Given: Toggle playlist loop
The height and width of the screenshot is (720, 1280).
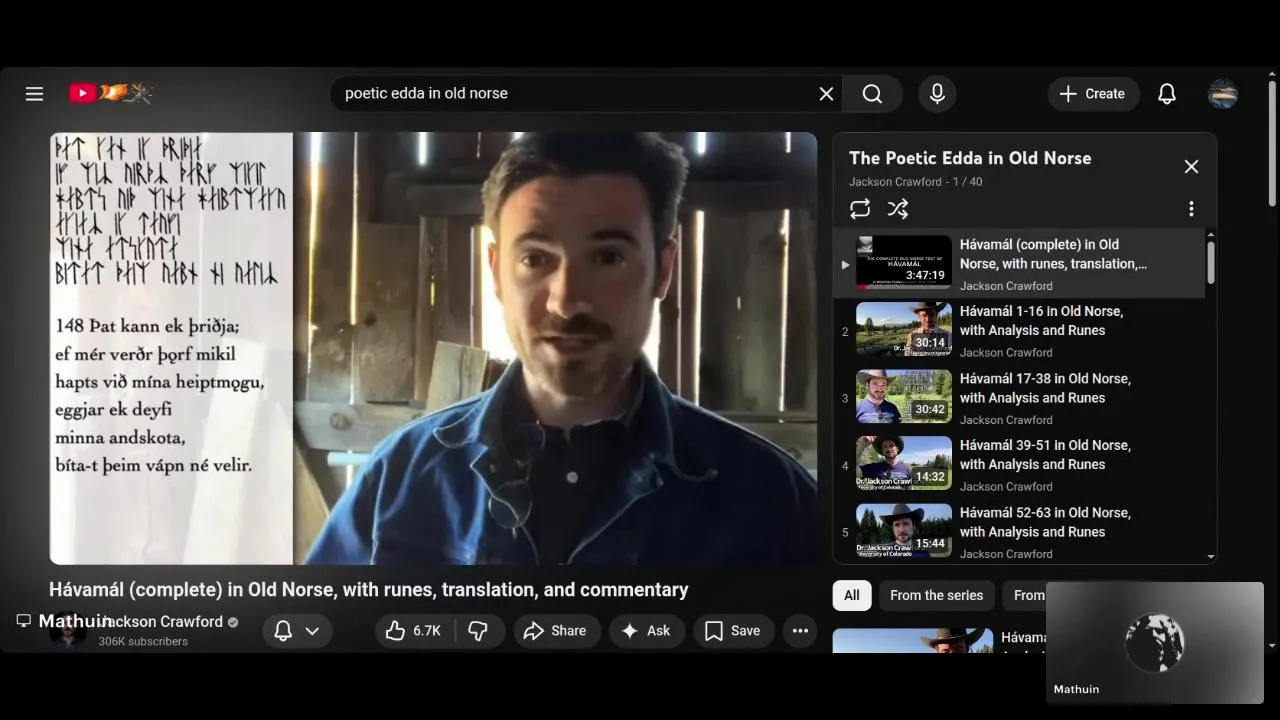Looking at the screenshot, I should click(860, 208).
